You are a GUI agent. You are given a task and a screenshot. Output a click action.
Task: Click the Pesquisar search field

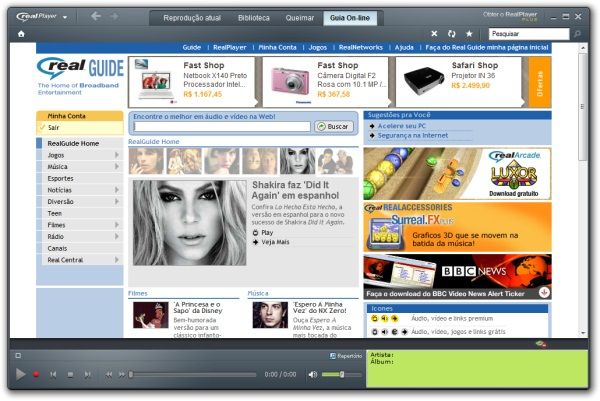pyautogui.click(x=529, y=34)
